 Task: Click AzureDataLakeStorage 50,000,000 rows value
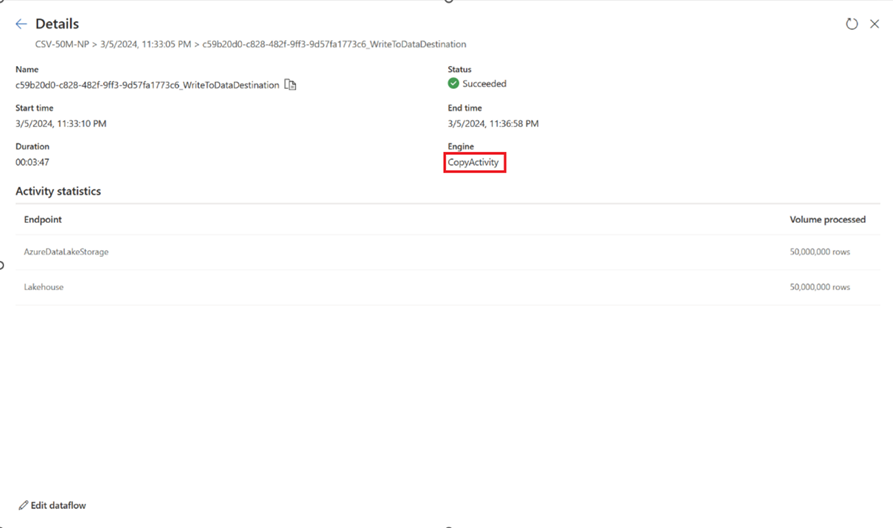tap(820, 252)
